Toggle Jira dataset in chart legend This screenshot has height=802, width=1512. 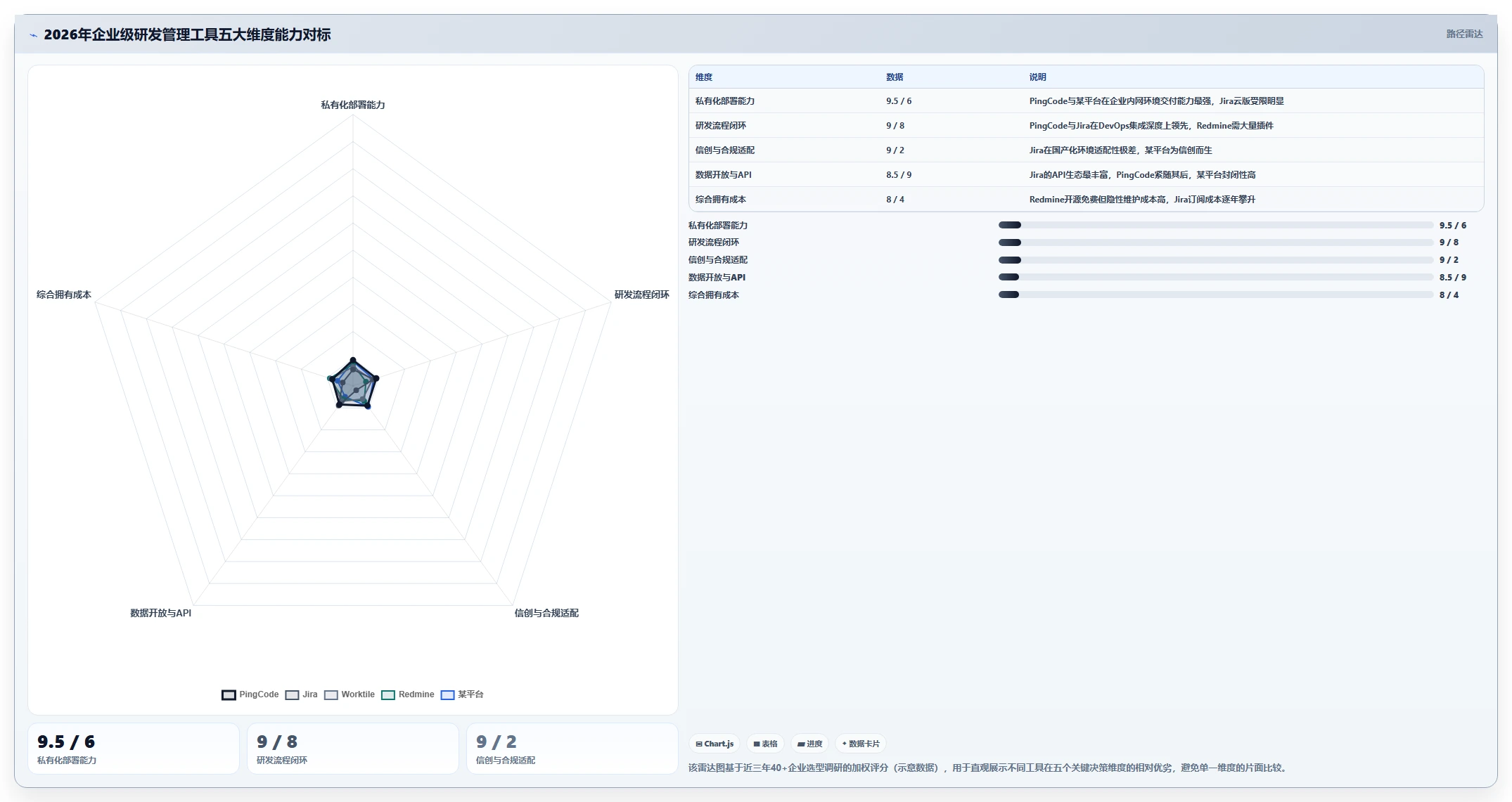point(301,694)
